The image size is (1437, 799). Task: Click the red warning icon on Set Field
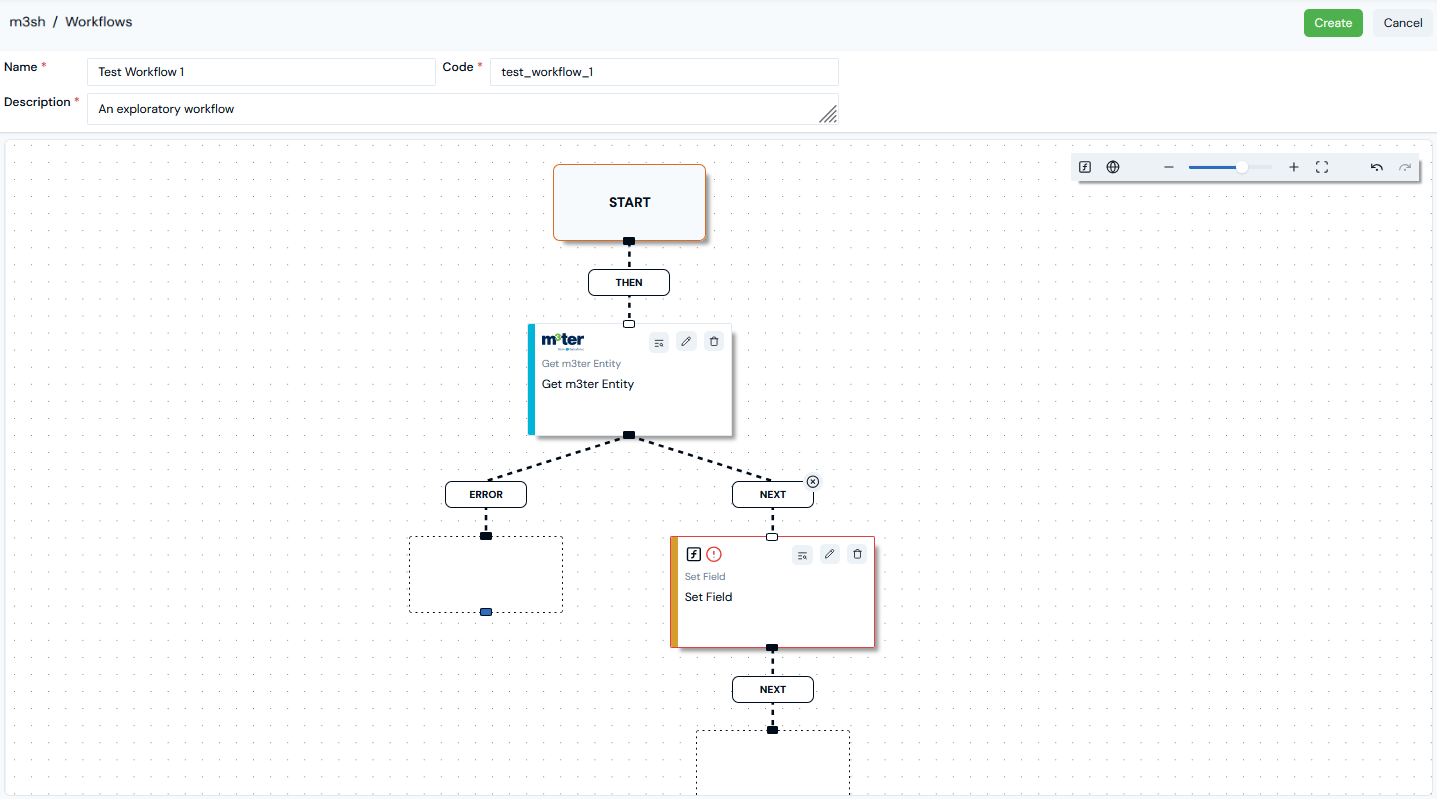pyautogui.click(x=714, y=554)
